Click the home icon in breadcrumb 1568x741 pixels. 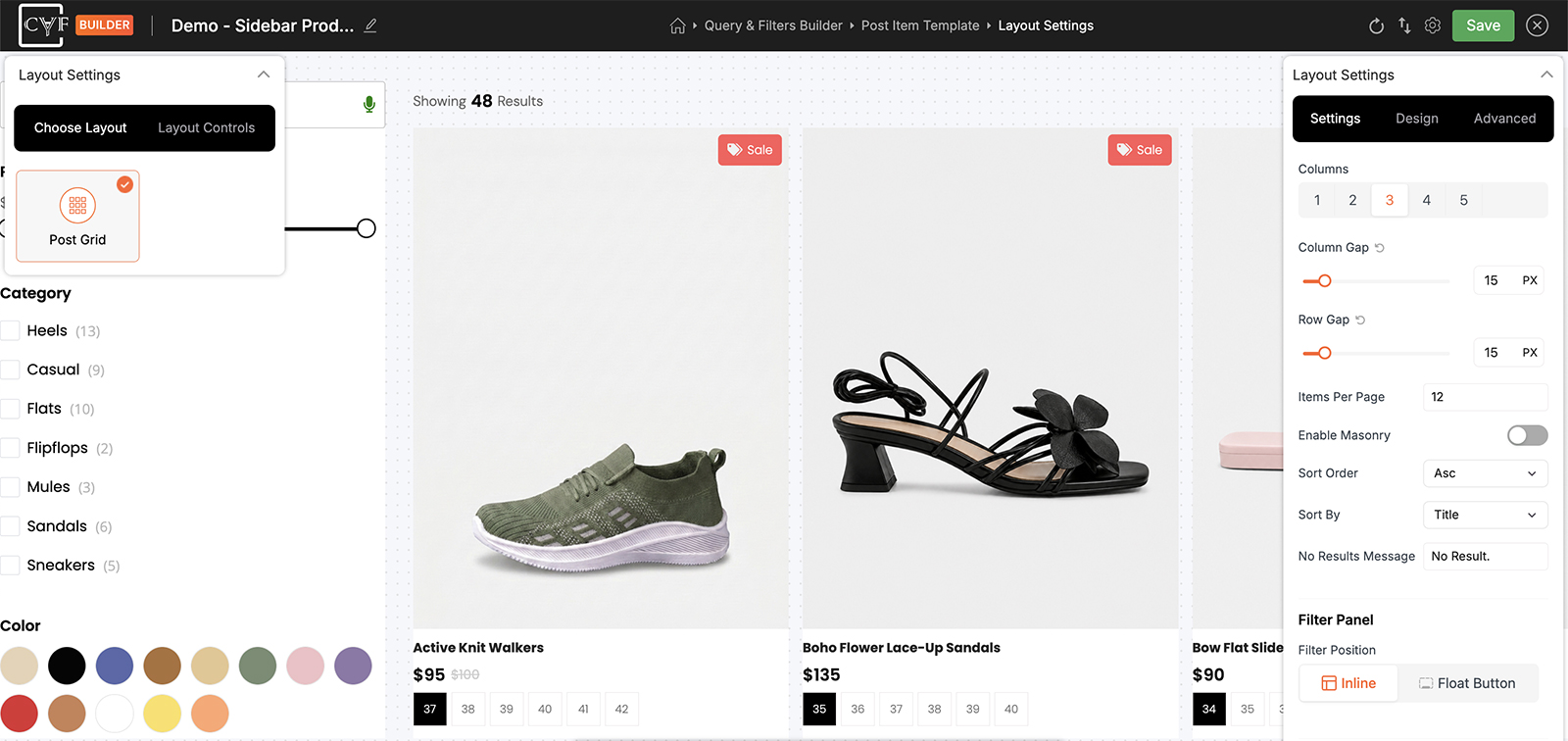pyautogui.click(x=677, y=25)
